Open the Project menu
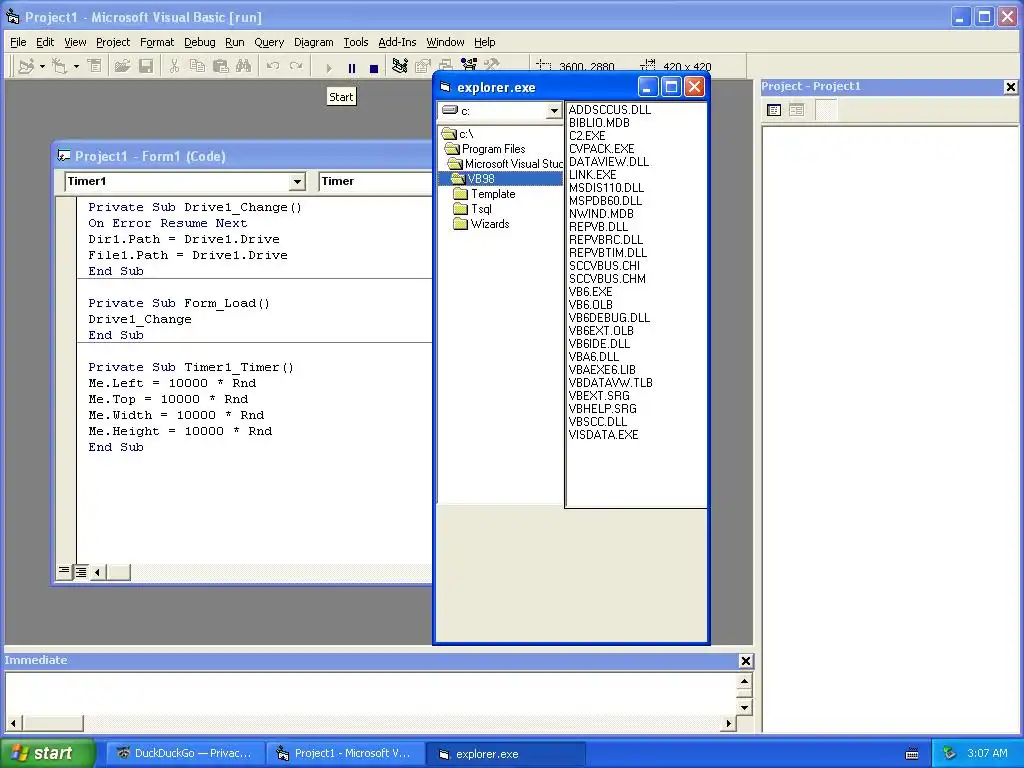 point(113,42)
